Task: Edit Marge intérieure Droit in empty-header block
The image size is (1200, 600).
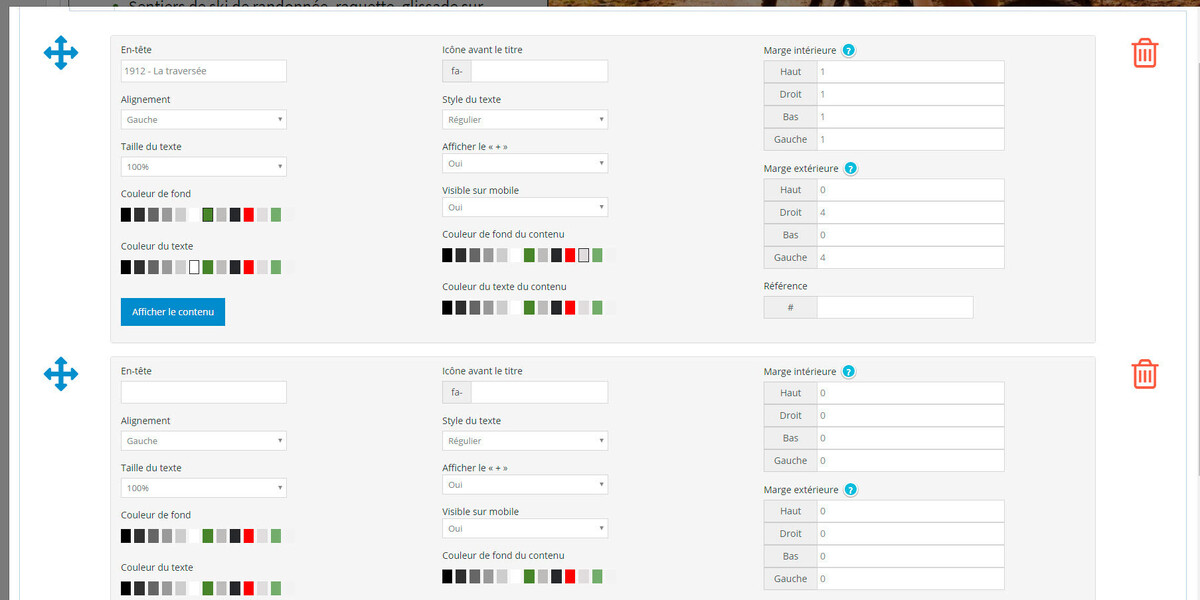Action: click(x=910, y=415)
